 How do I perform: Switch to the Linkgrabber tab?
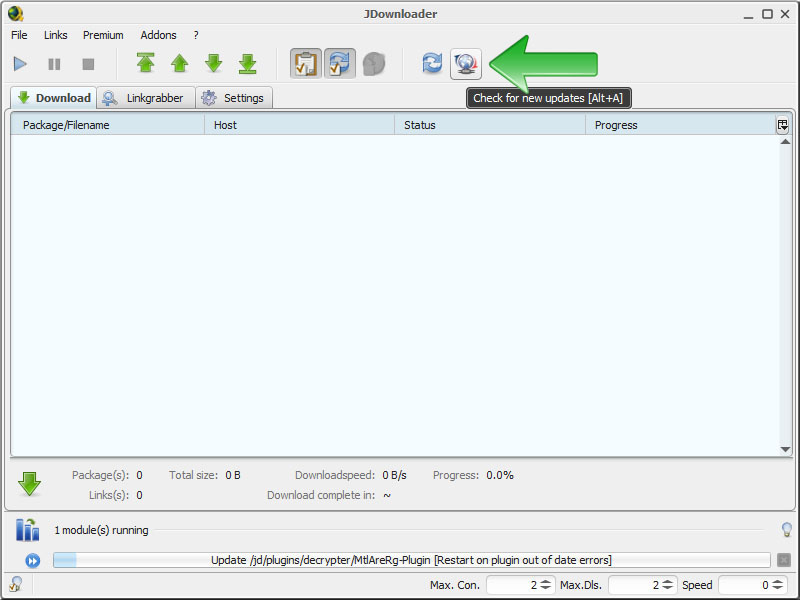[x=146, y=97]
